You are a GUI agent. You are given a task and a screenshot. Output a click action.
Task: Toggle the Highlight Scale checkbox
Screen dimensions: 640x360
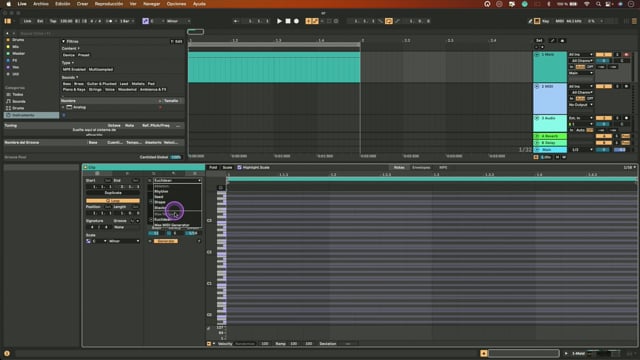239,167
